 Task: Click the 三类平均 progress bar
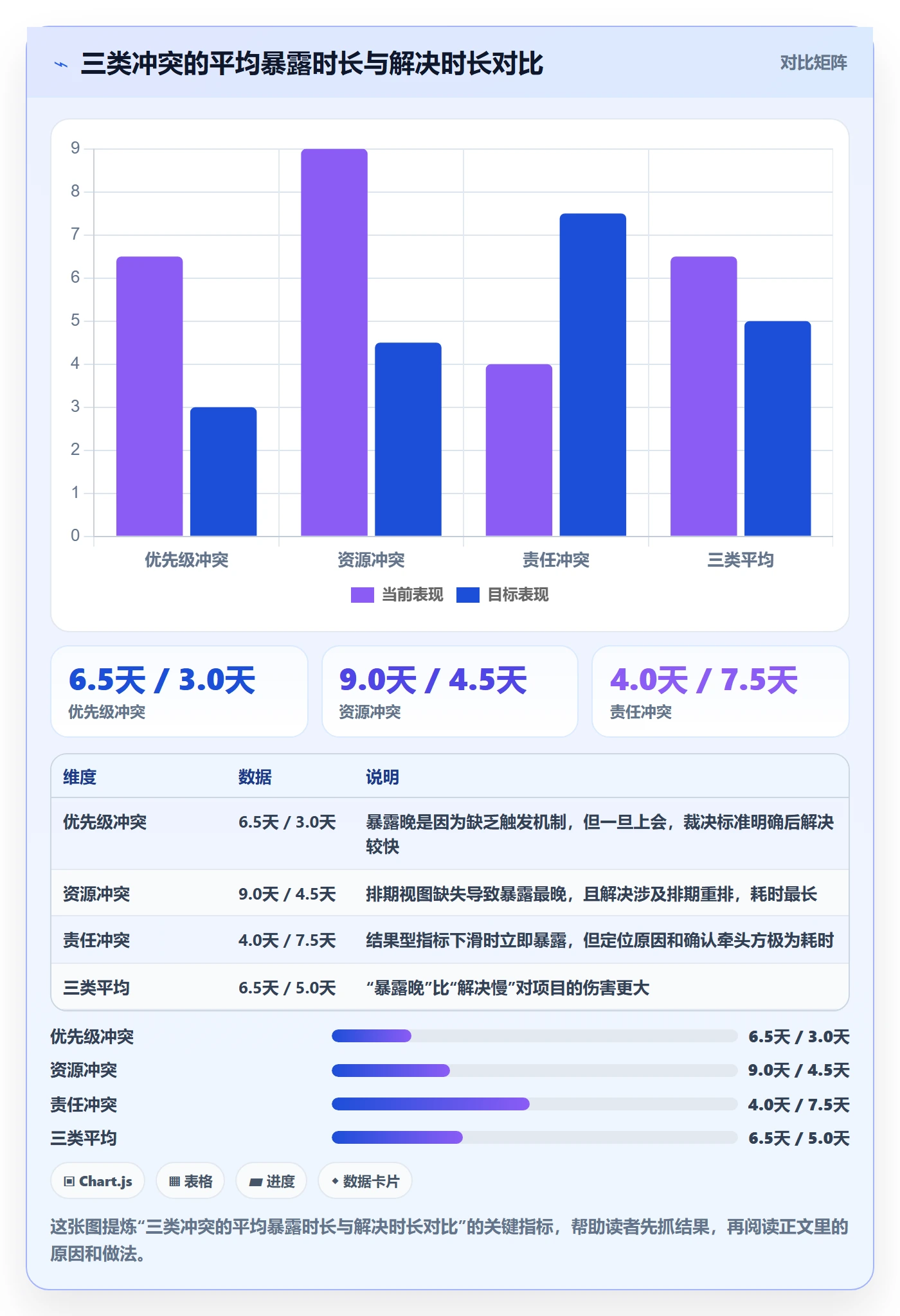point(534,1137)
